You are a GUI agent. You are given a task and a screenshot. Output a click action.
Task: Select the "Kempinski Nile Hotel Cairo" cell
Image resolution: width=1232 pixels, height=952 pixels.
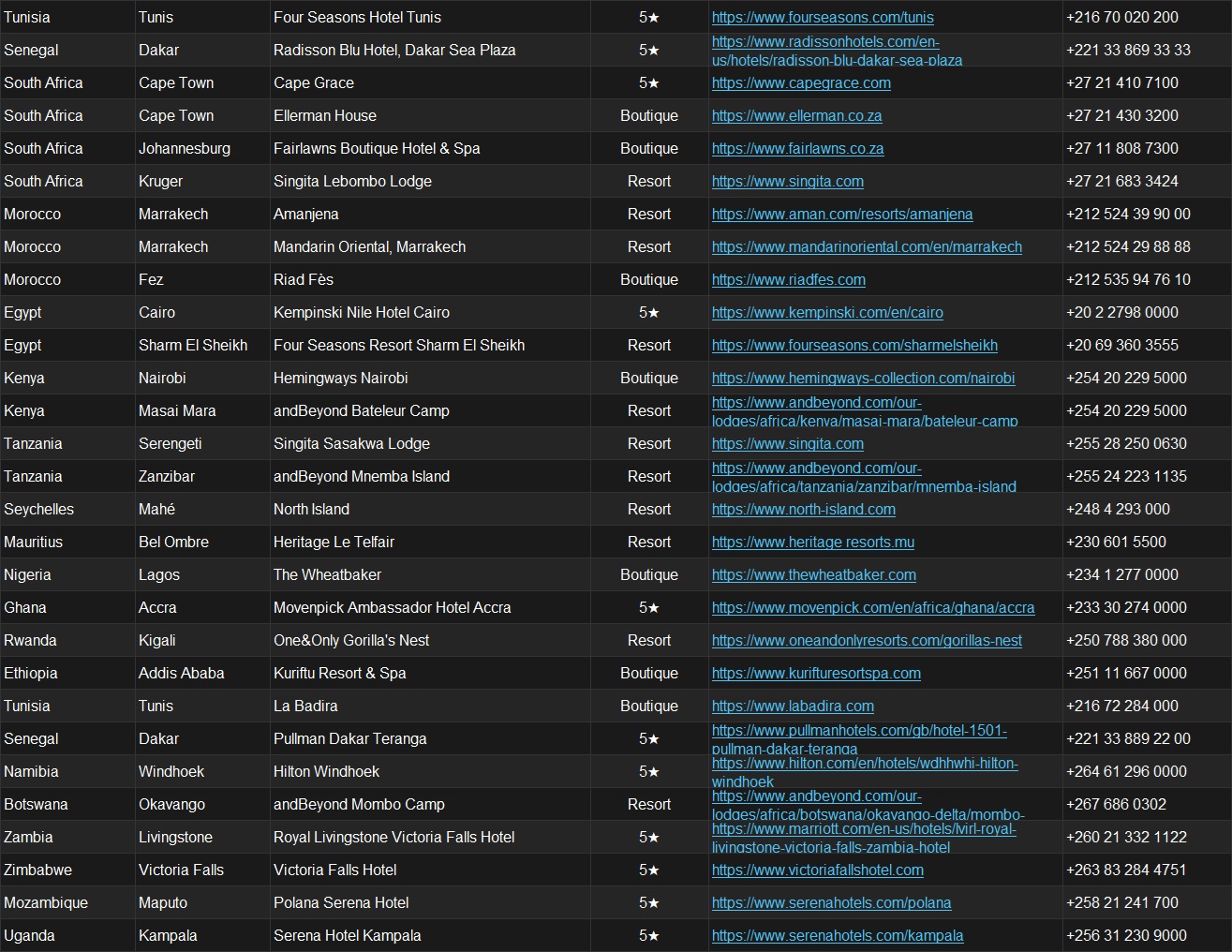[430, 312]
